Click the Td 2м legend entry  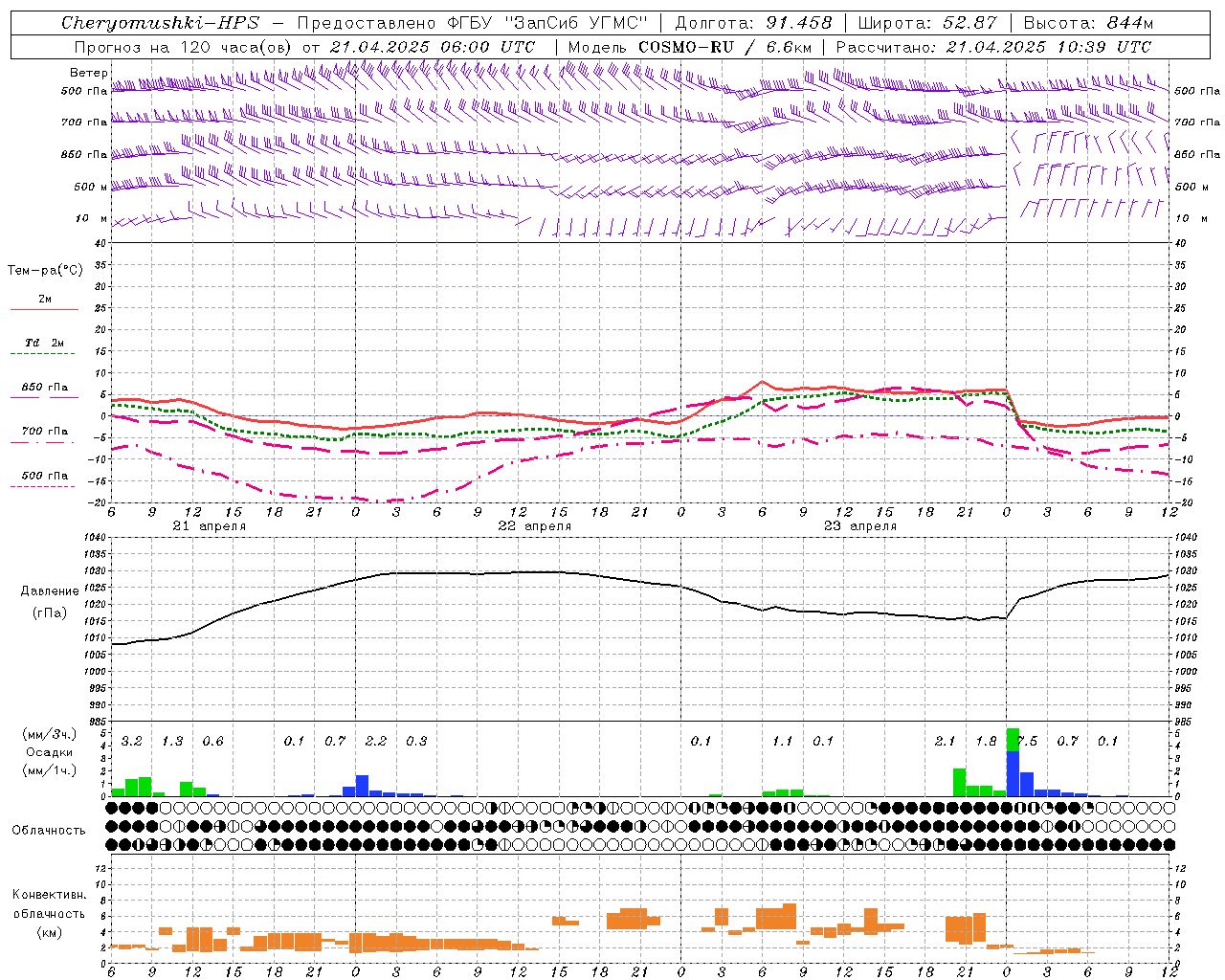point(44,343)
